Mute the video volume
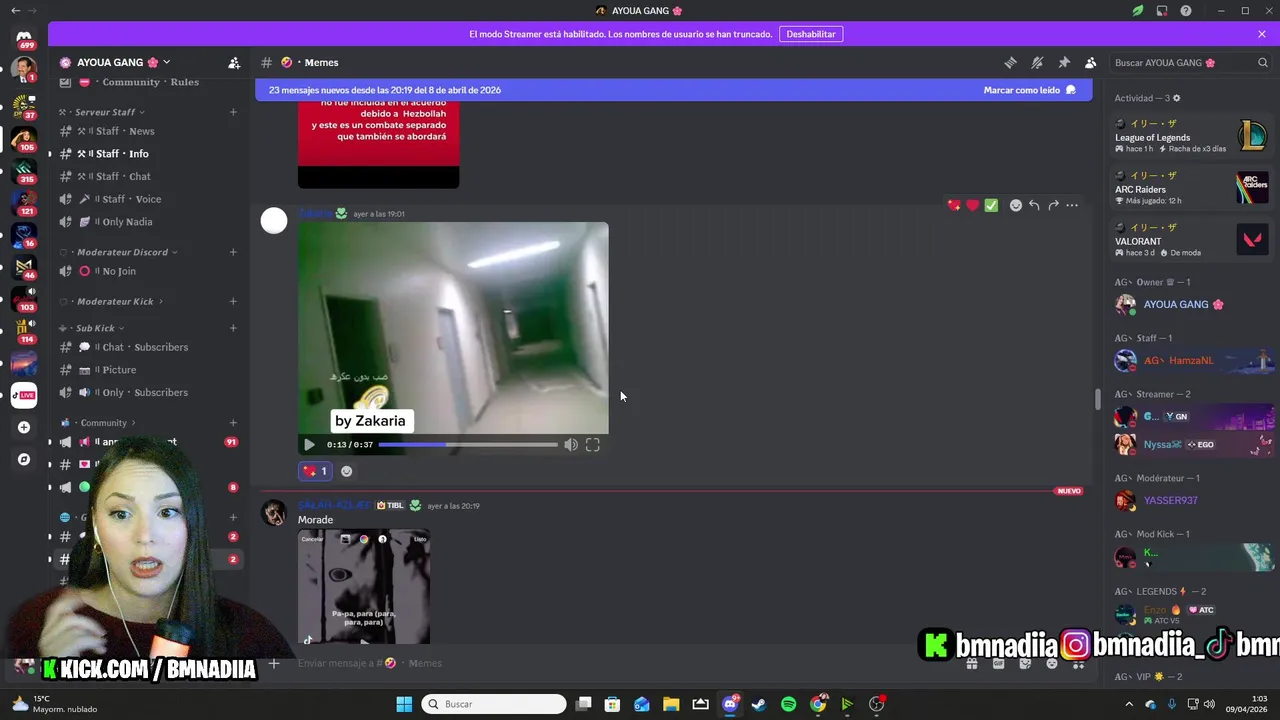This screenshot has width=1280, height=720. coord(570,445)
